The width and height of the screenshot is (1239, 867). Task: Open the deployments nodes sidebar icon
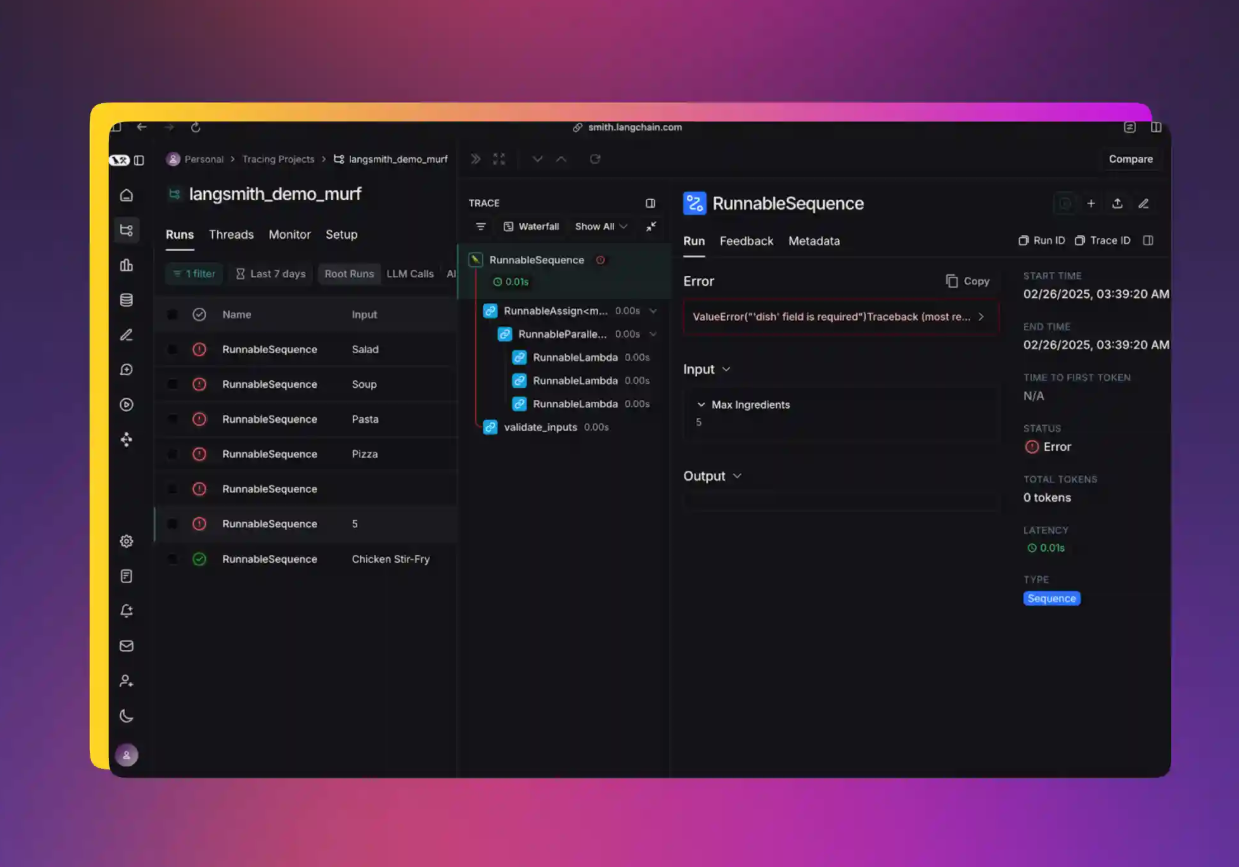click(126, 440)
